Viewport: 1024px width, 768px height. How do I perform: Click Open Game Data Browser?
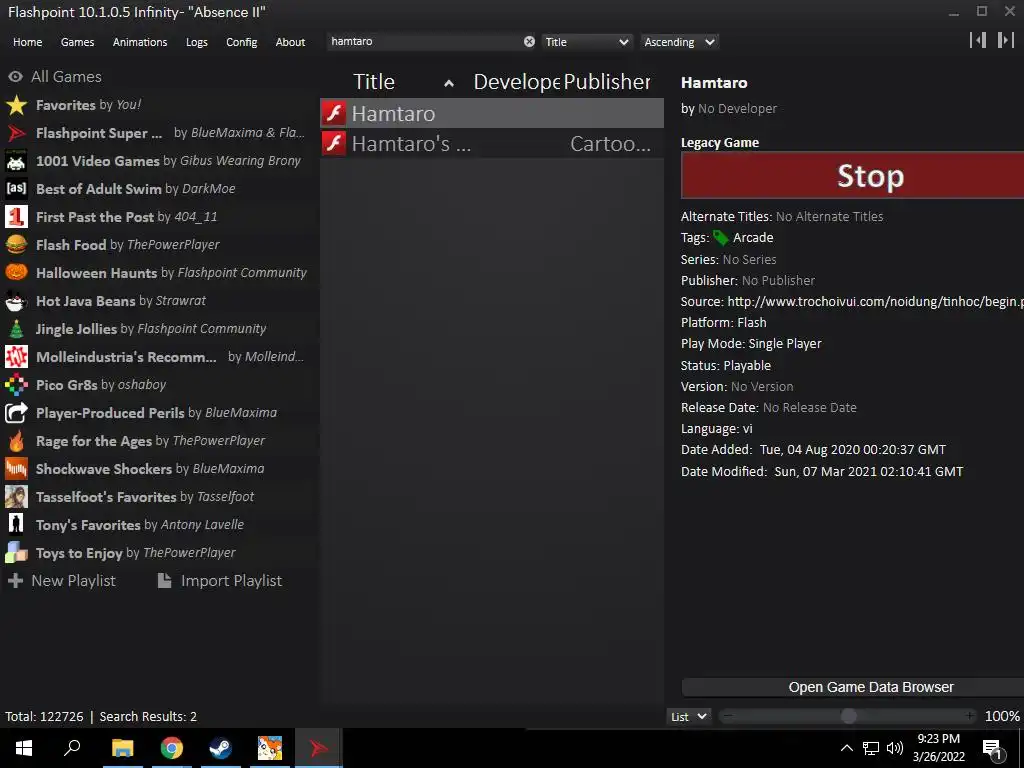pos(852,687)
